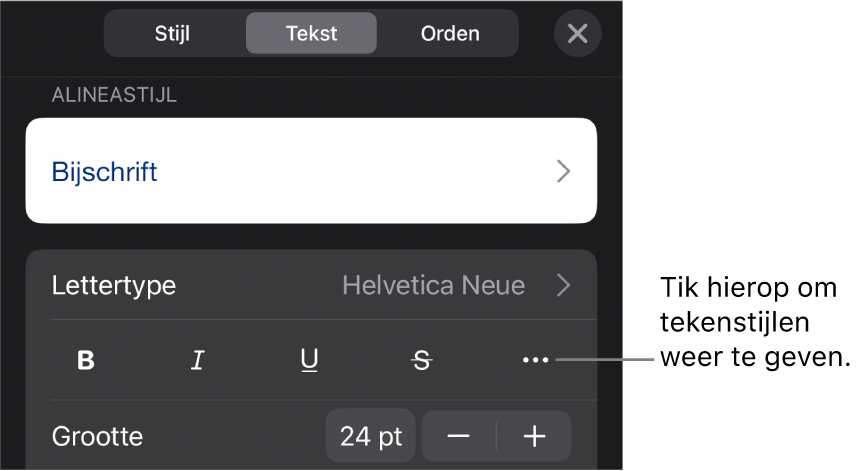Image resolution: width=859 pixels, height=471 pixels.
Task: Tap the 24 pt size field
Action: coord(370,436)
